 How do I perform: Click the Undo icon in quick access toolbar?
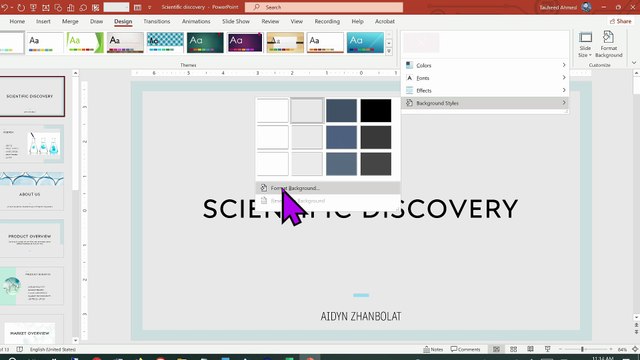pyautogui.click(x=4, y=7)
